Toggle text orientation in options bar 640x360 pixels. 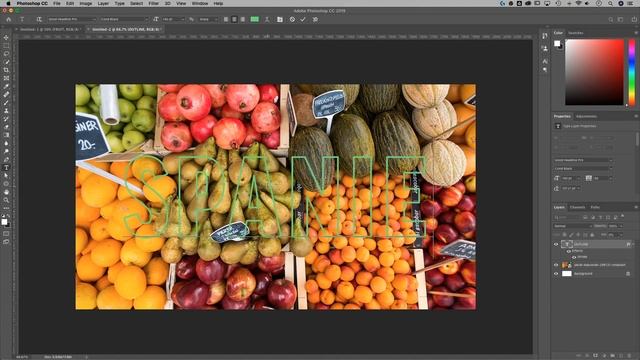[x=39, y=19]
